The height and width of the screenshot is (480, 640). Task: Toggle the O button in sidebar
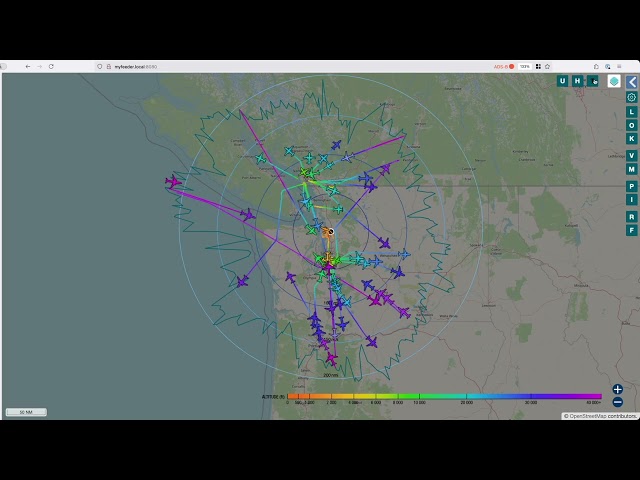(632, 125)
